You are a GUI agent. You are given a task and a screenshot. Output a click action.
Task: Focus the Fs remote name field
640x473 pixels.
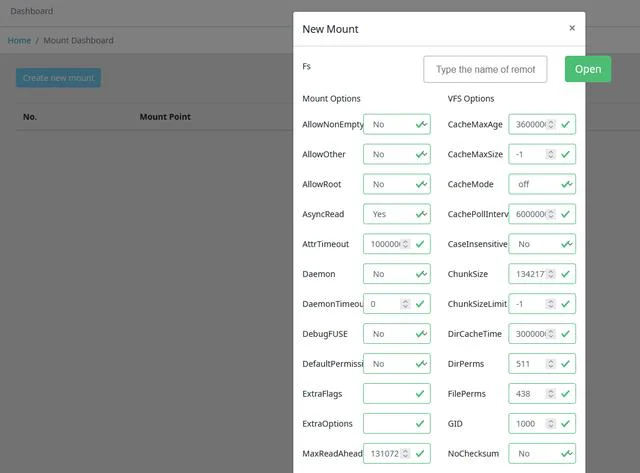tap(485, 69)
